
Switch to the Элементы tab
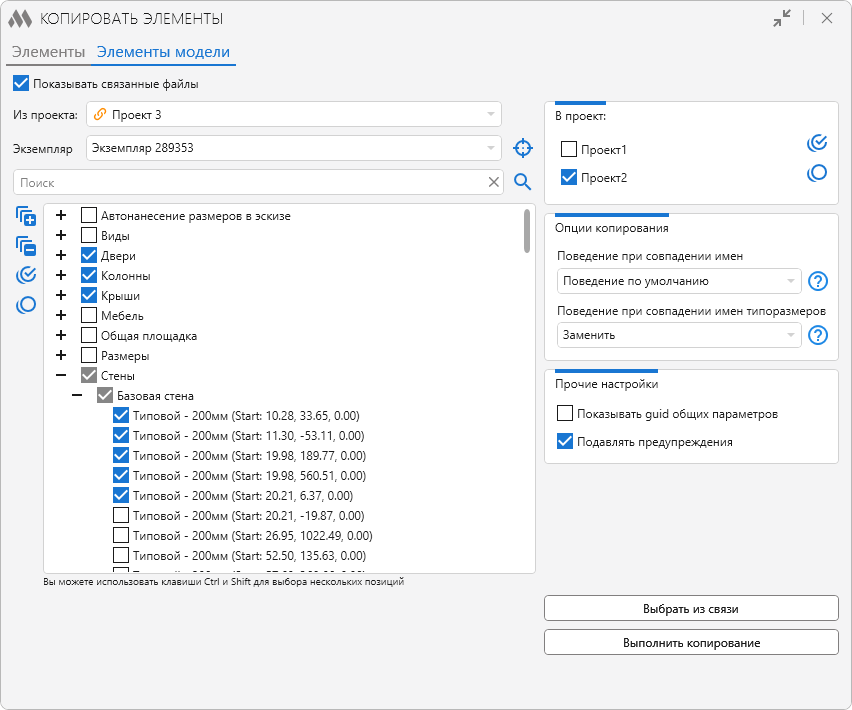click(48, 52)
